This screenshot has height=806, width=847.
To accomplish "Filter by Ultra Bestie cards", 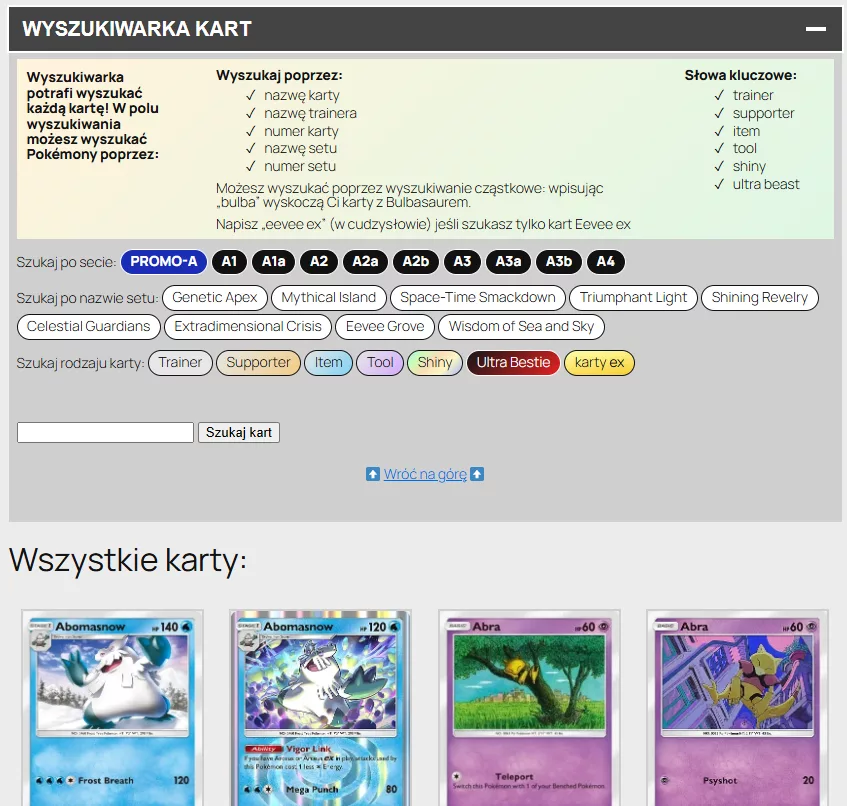I will pos(513,363).
